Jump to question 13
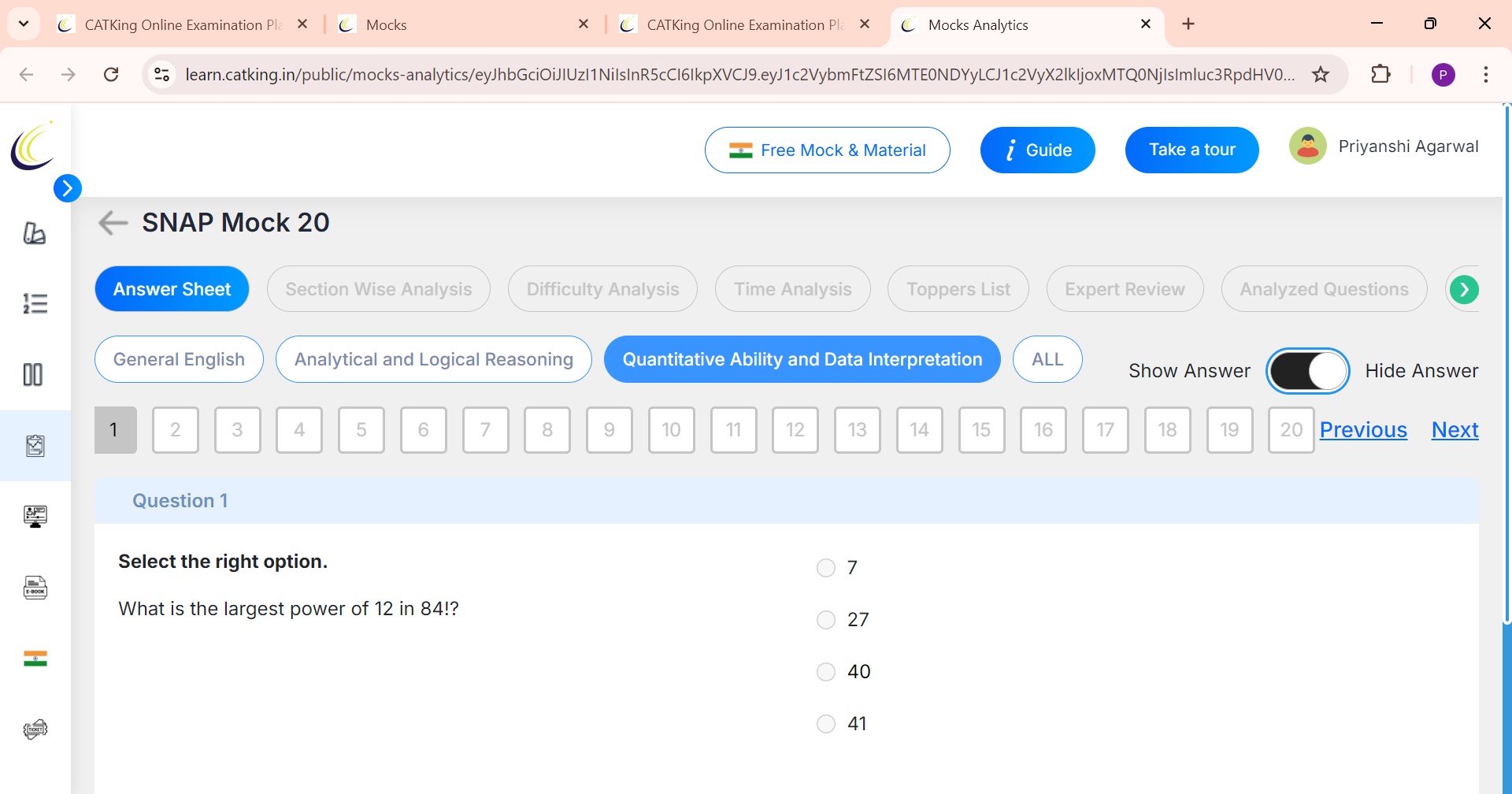Image resolution: width=1512 pixels, height=794 pixels. [x=858, y=430]
